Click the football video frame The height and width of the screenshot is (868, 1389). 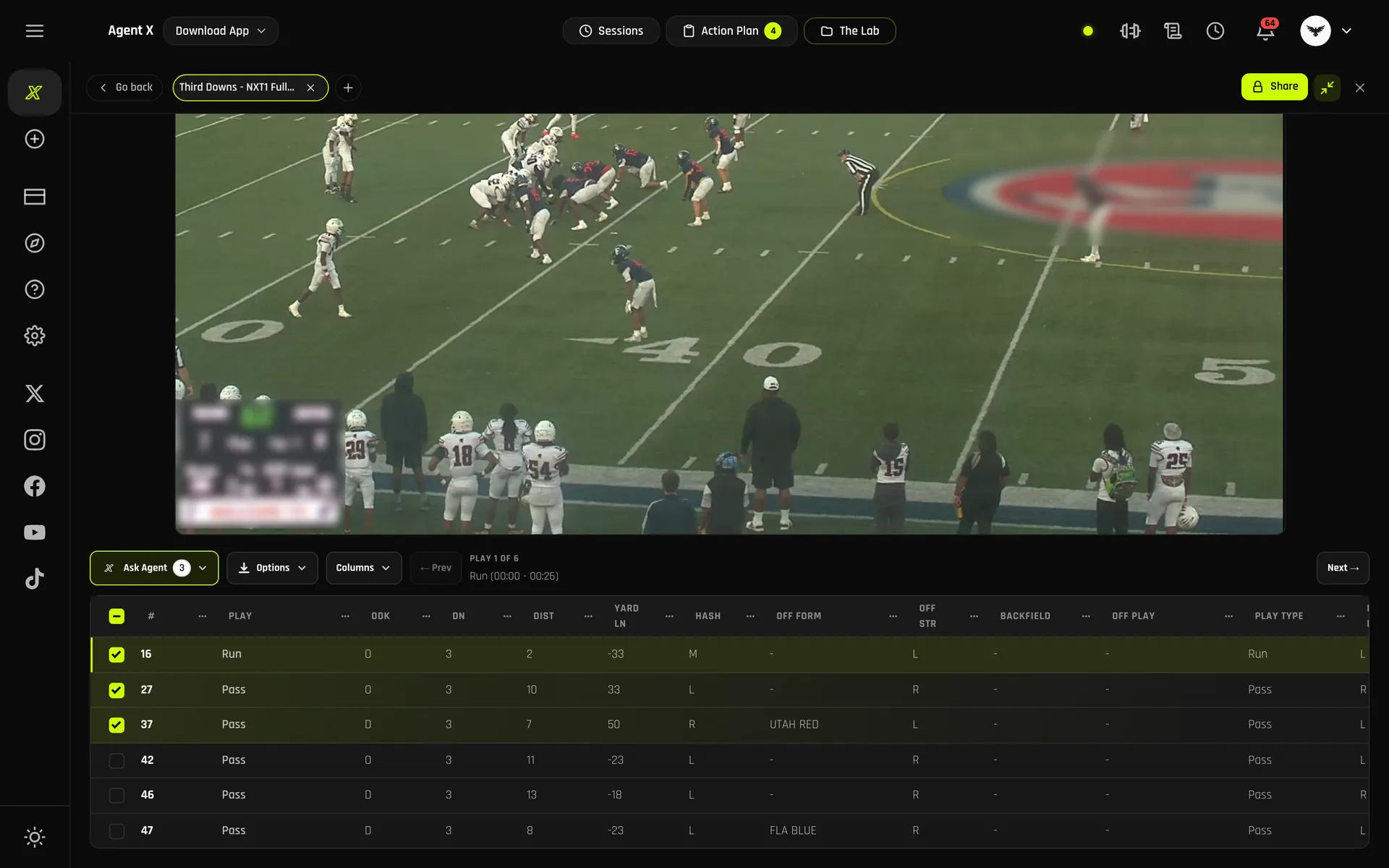click(x=729, y=323)
